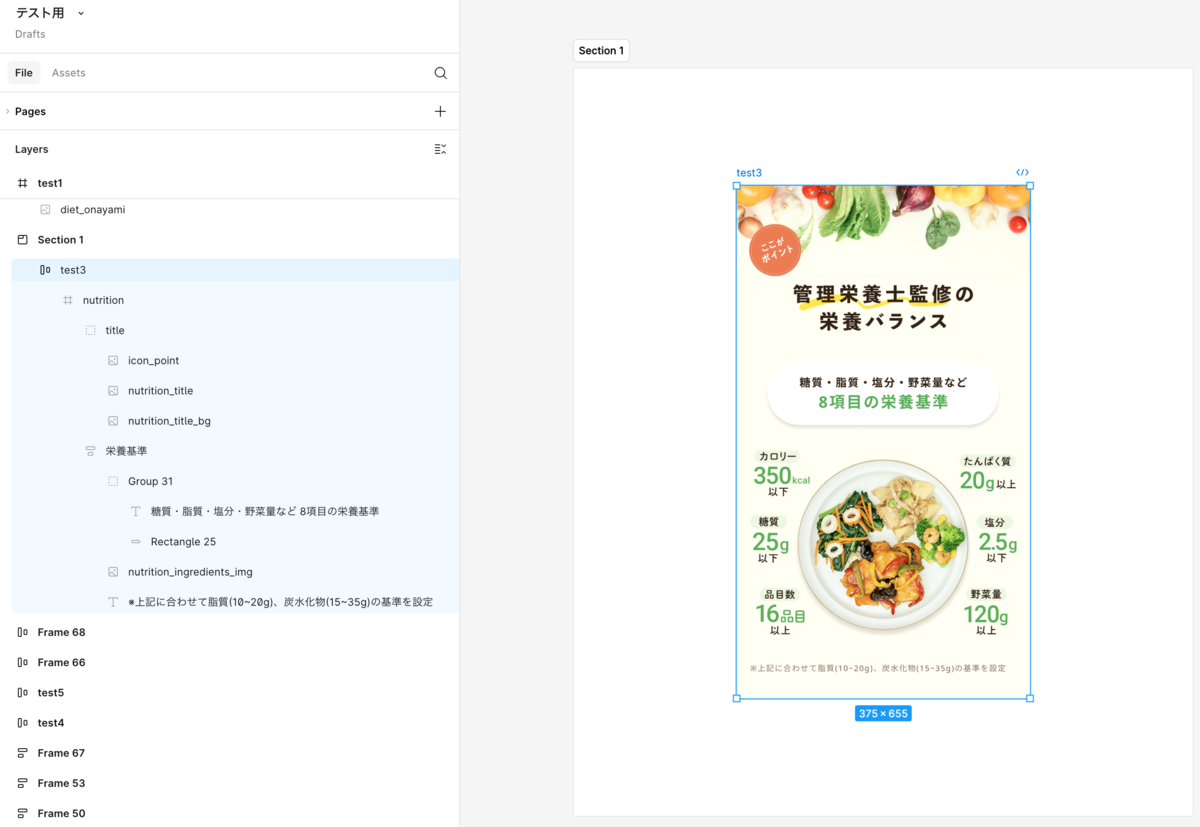Click the text icon beside 糖質・脂質 layer
Image resolution: width=1200 pixels, height=827 pixels.
pyautogui.click(x=136, y=511)
